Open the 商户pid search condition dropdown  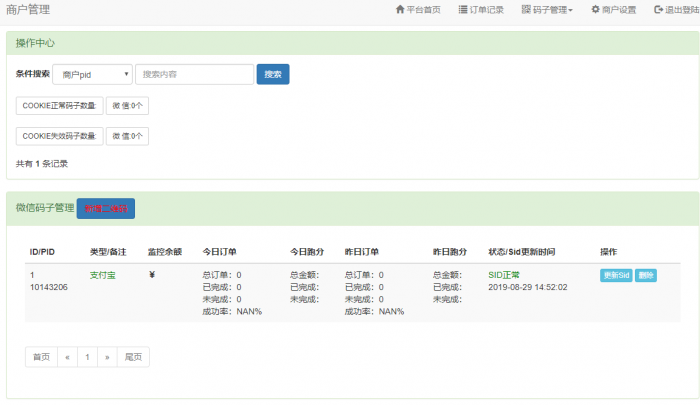[93, 74]
